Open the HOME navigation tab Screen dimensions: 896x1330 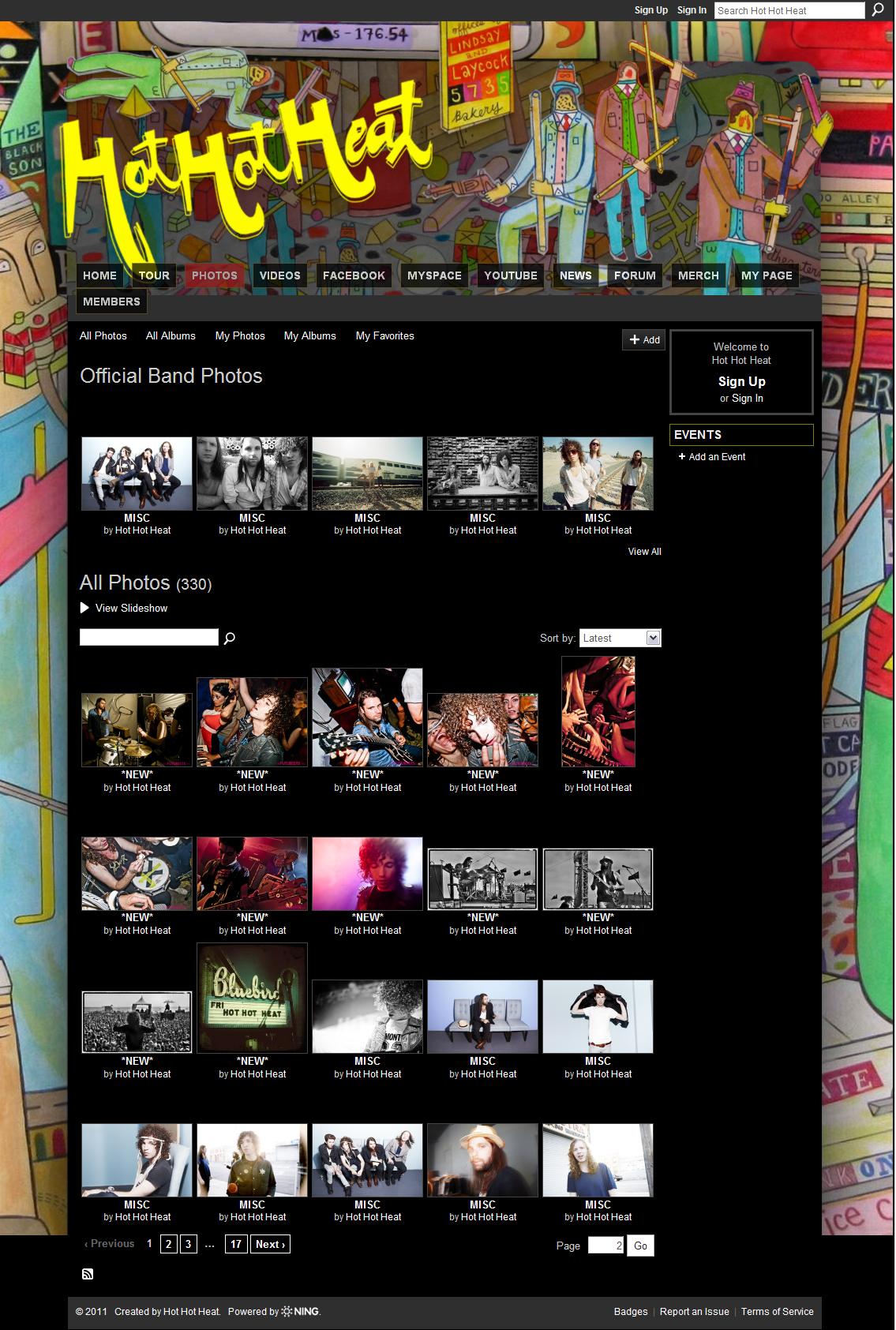(x=99, y=275)
